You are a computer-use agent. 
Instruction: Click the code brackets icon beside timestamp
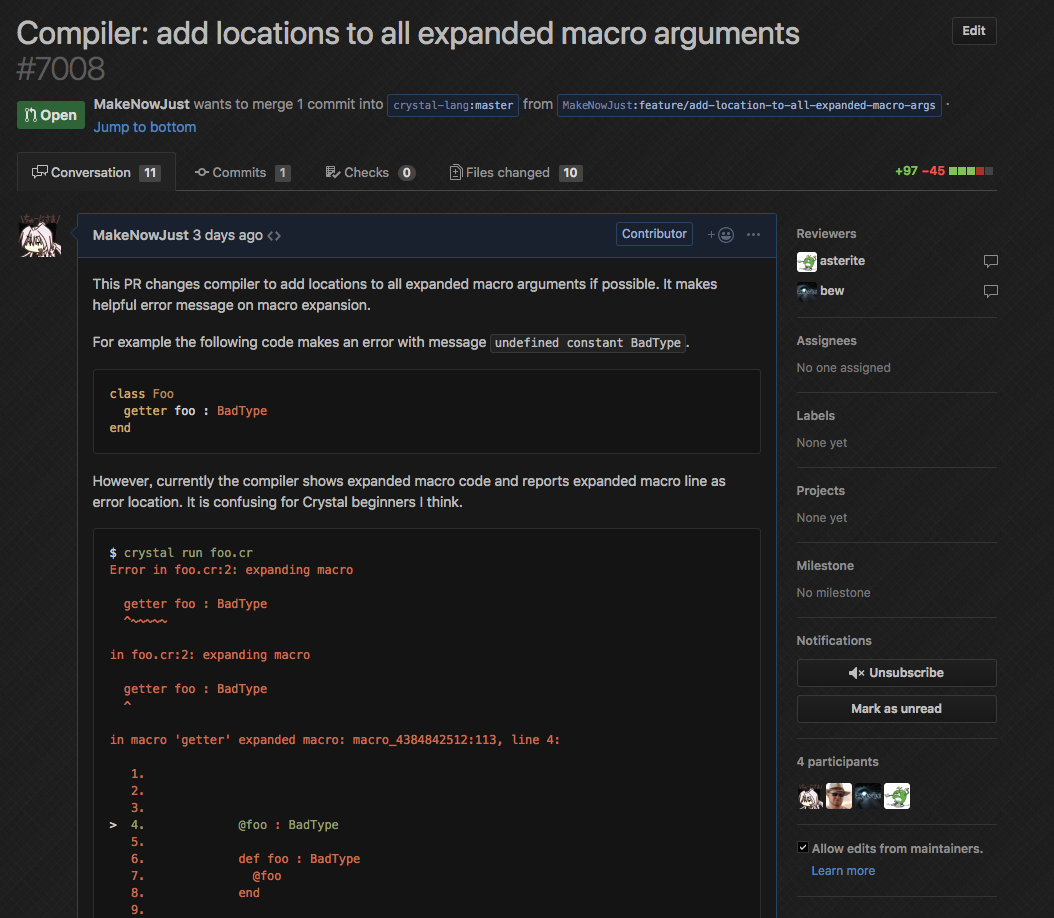[x=274, y=236]
